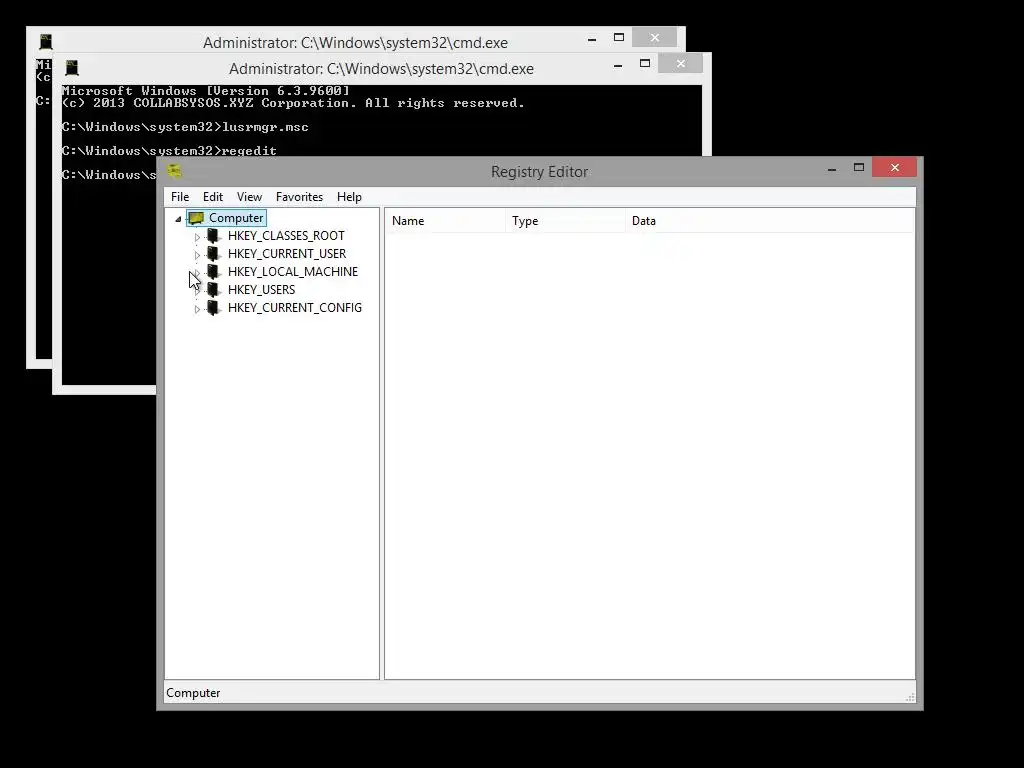The image size is (1024, 768).
Task: Minimize the back cmd.exe window
Action: [592, 39]
